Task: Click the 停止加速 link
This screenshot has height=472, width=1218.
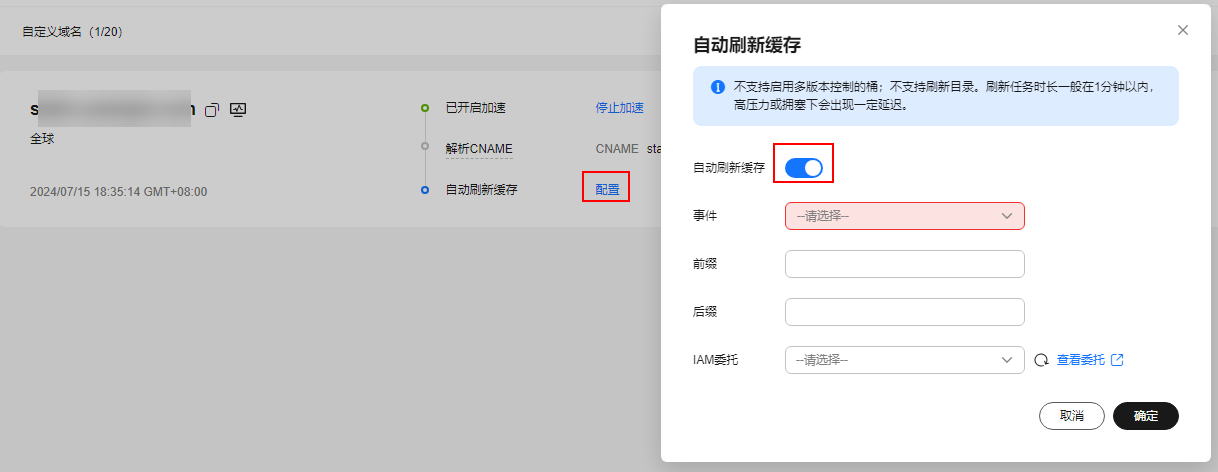Action: coord(620,108)
